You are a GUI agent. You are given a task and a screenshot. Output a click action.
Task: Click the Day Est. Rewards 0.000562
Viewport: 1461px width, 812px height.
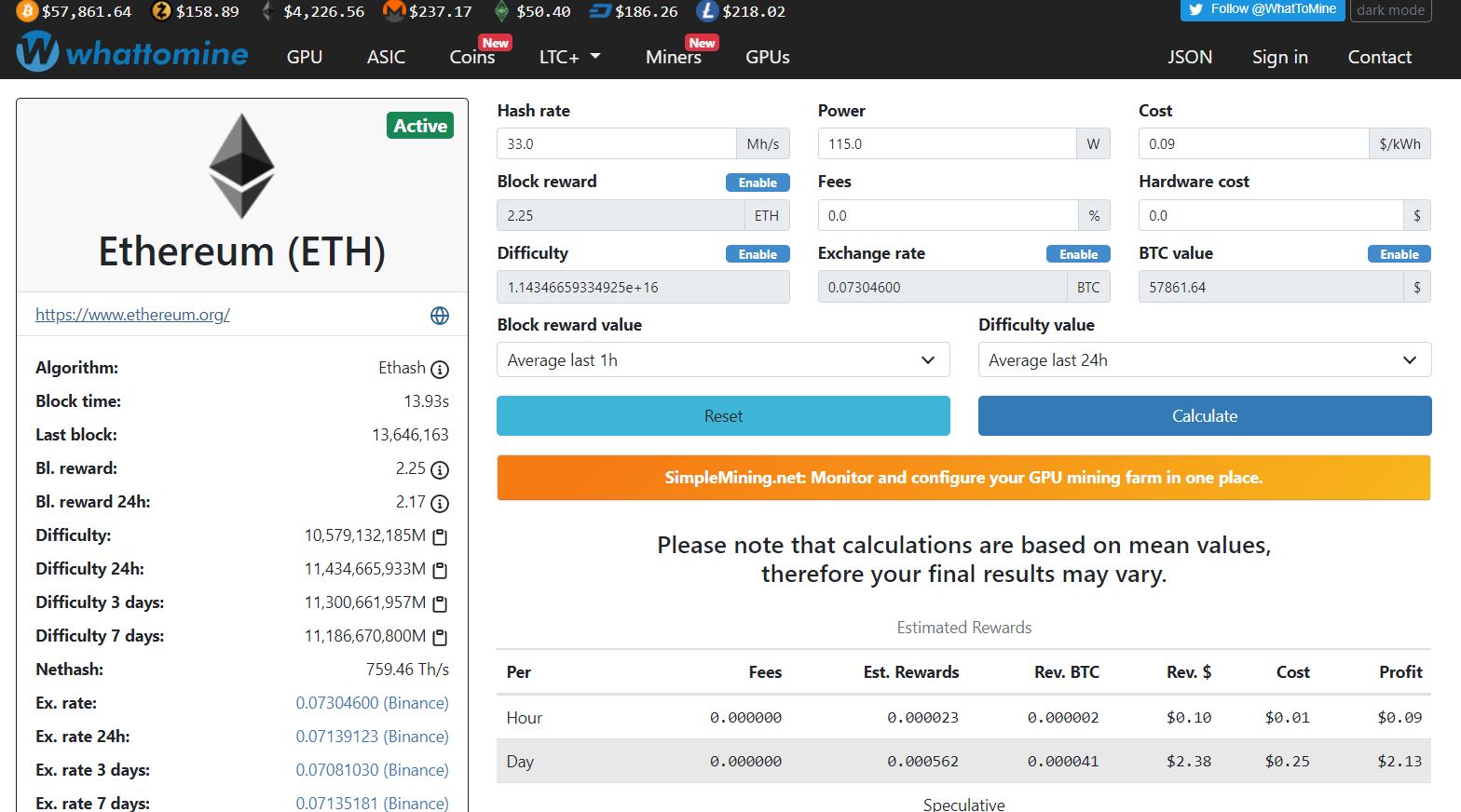pyautogui.click(x=922, y=762)
